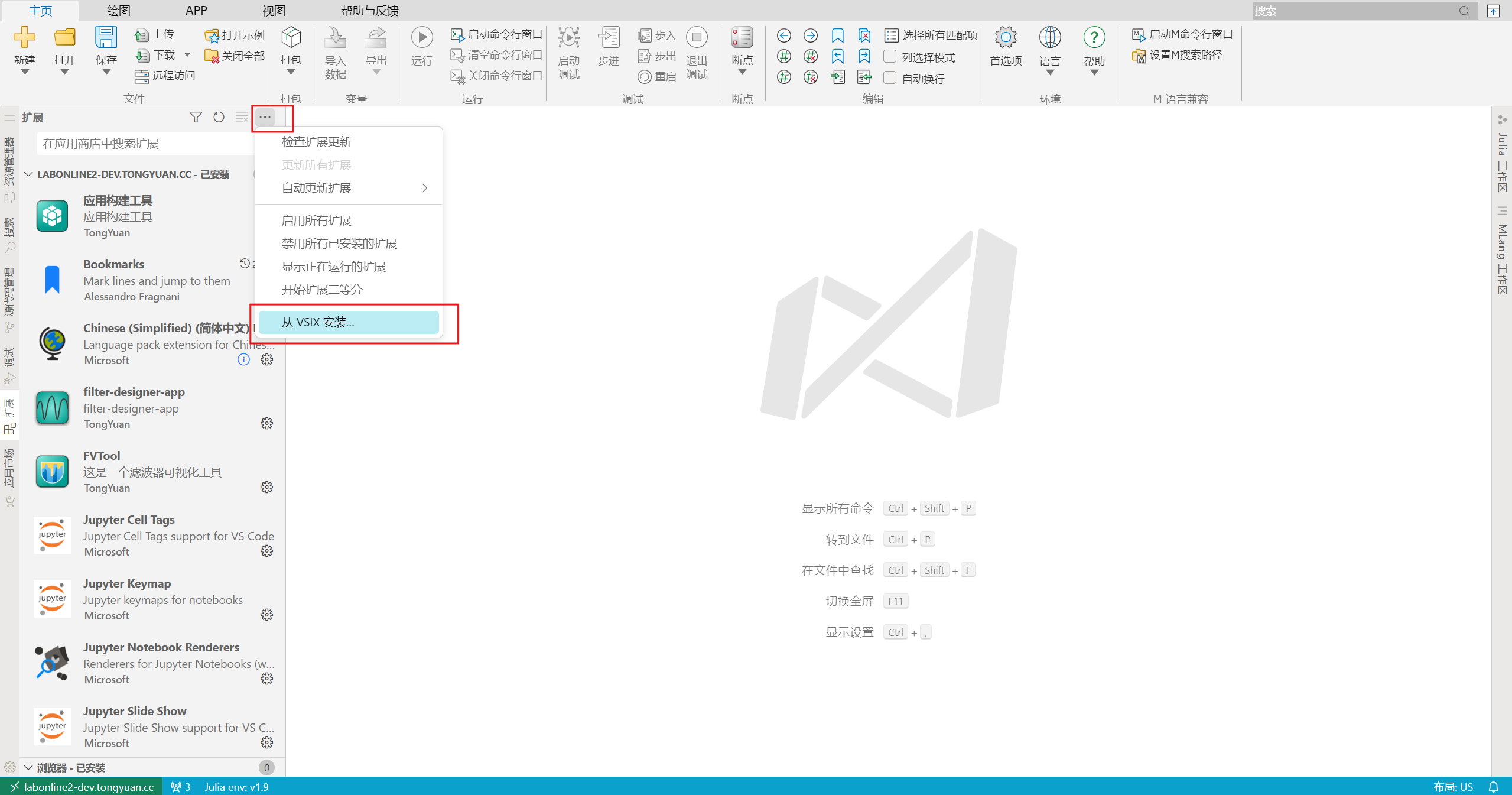Click Start M command window (启动M命令行窗口) button
Image resolution: width=1512 pixels, height=795 pixels.
pyautogui.click(x=1182, y=34)
